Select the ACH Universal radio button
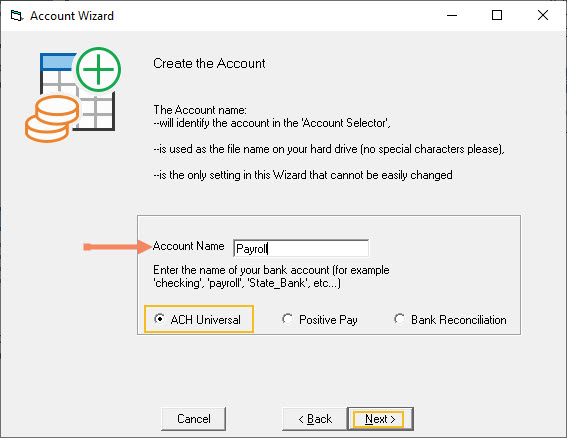This screenshot has width=567, height=438. point(159,319)
